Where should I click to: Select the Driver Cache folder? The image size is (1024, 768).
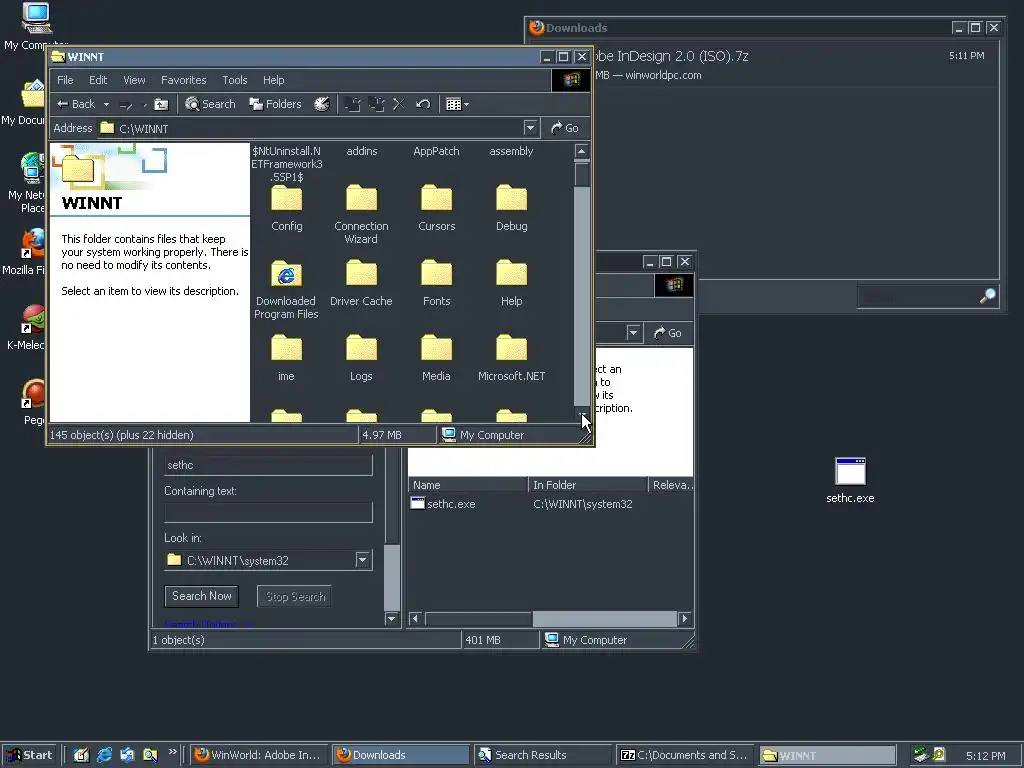click(361, 274)
